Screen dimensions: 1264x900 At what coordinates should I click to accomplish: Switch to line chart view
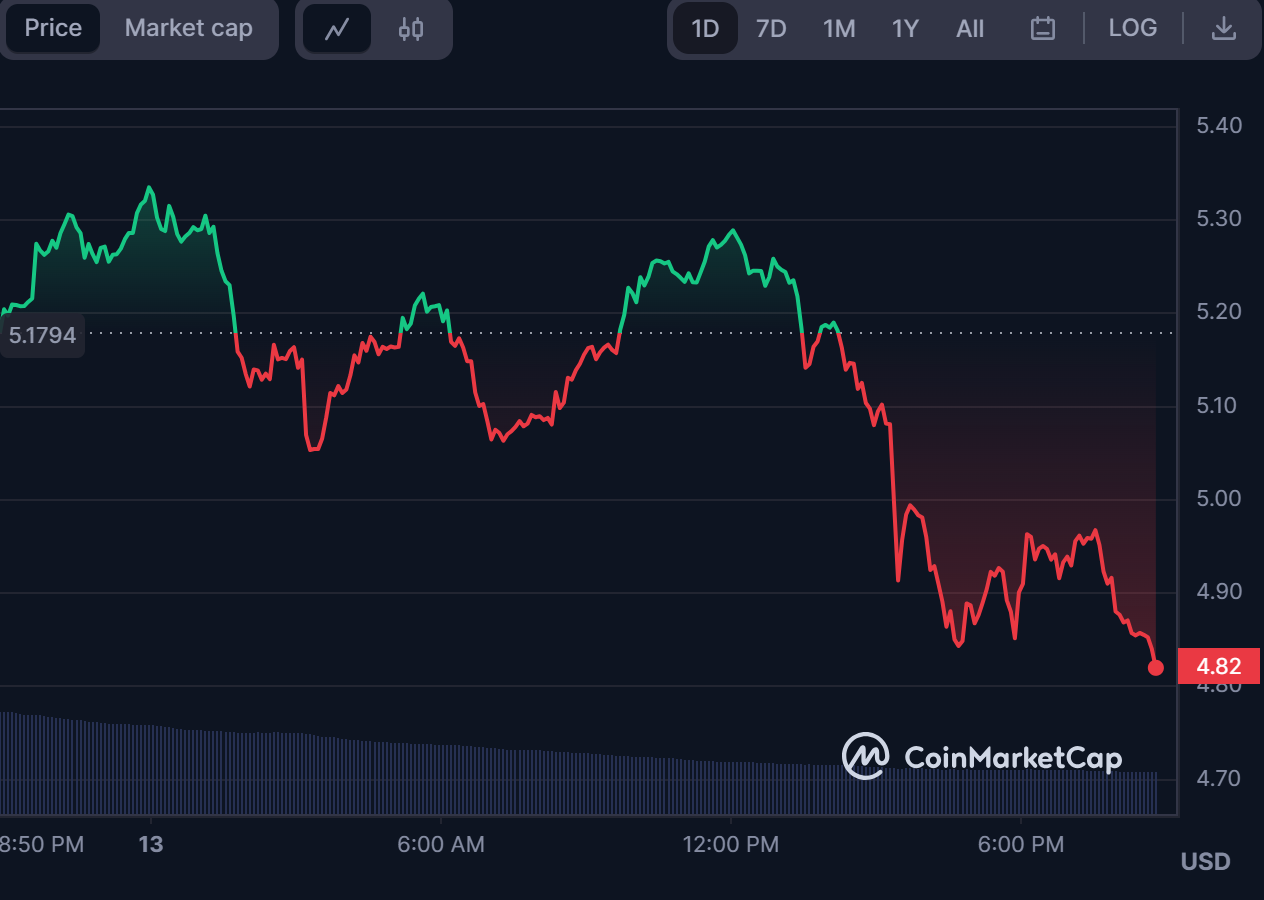click(337, 29)
